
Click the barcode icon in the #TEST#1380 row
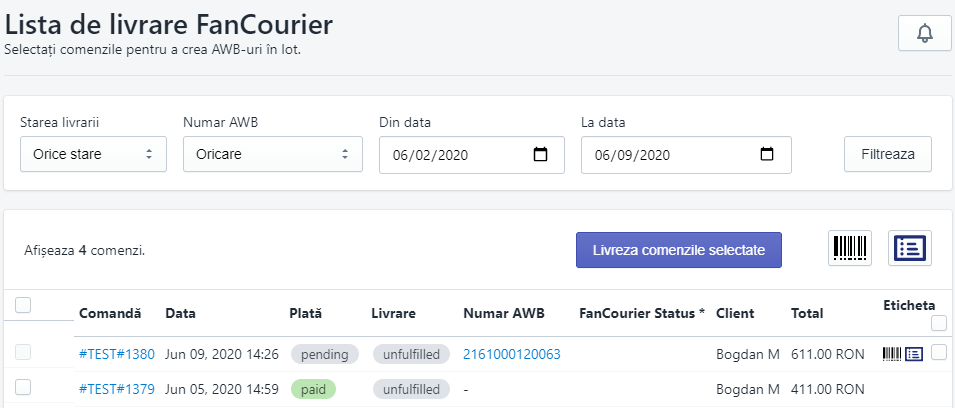pos(892,354)
